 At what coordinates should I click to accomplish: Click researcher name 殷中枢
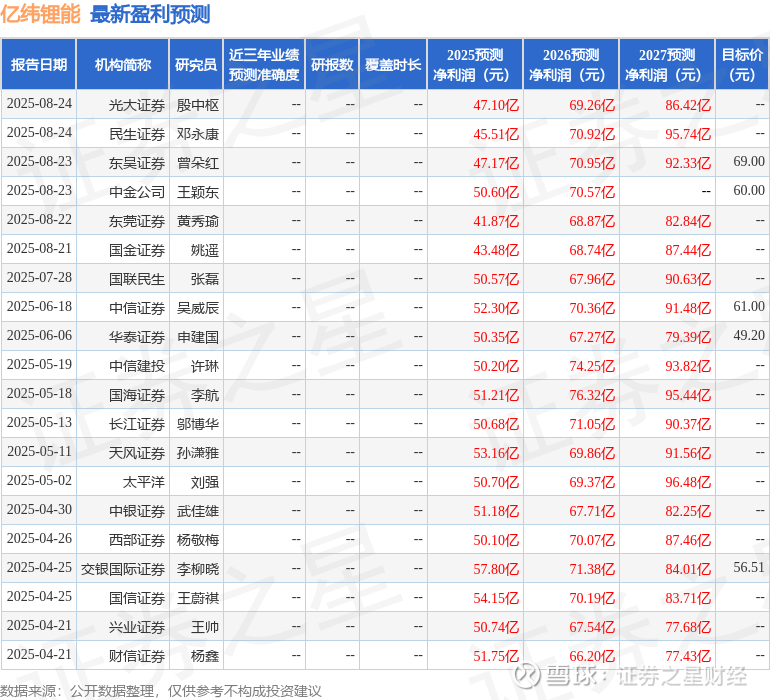tap(197, 105)
